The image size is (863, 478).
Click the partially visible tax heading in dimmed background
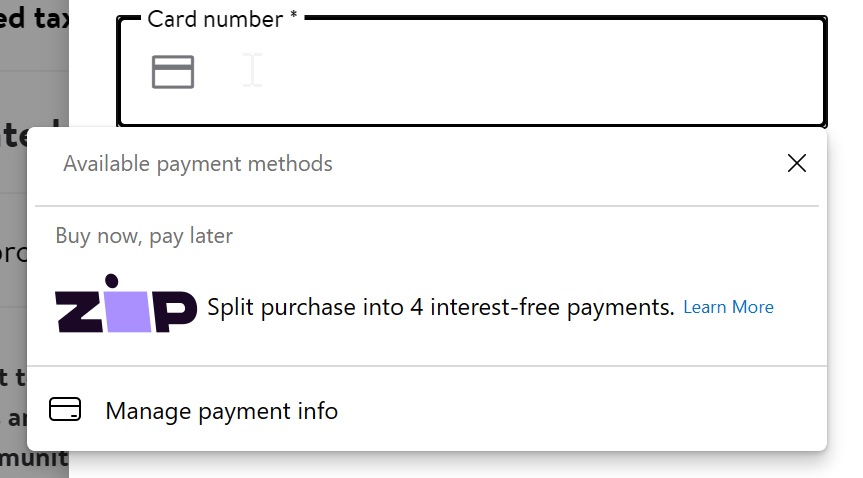coord(34,18)
